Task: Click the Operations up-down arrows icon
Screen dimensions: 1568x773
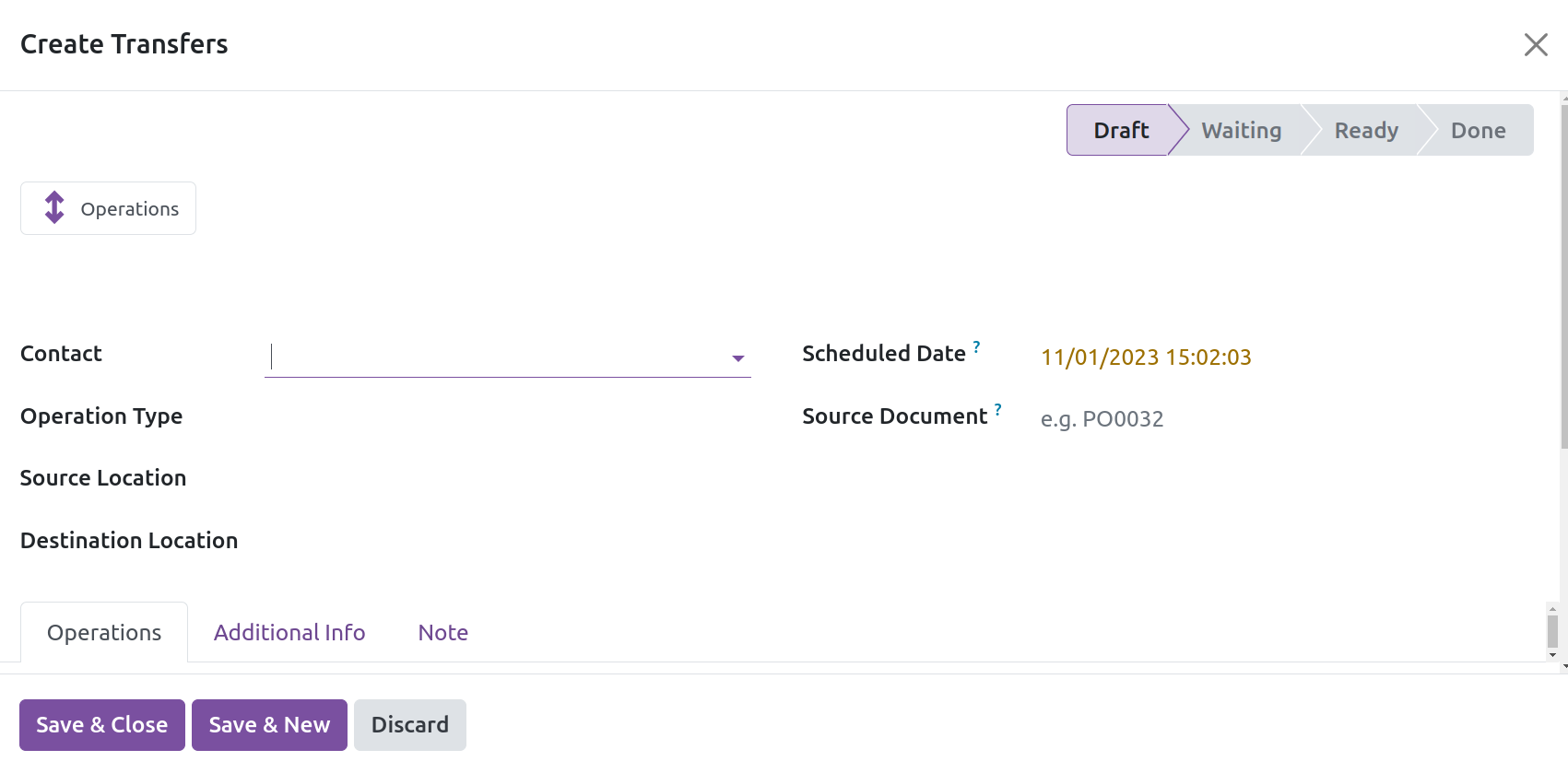Action: [x=54, y=208]
